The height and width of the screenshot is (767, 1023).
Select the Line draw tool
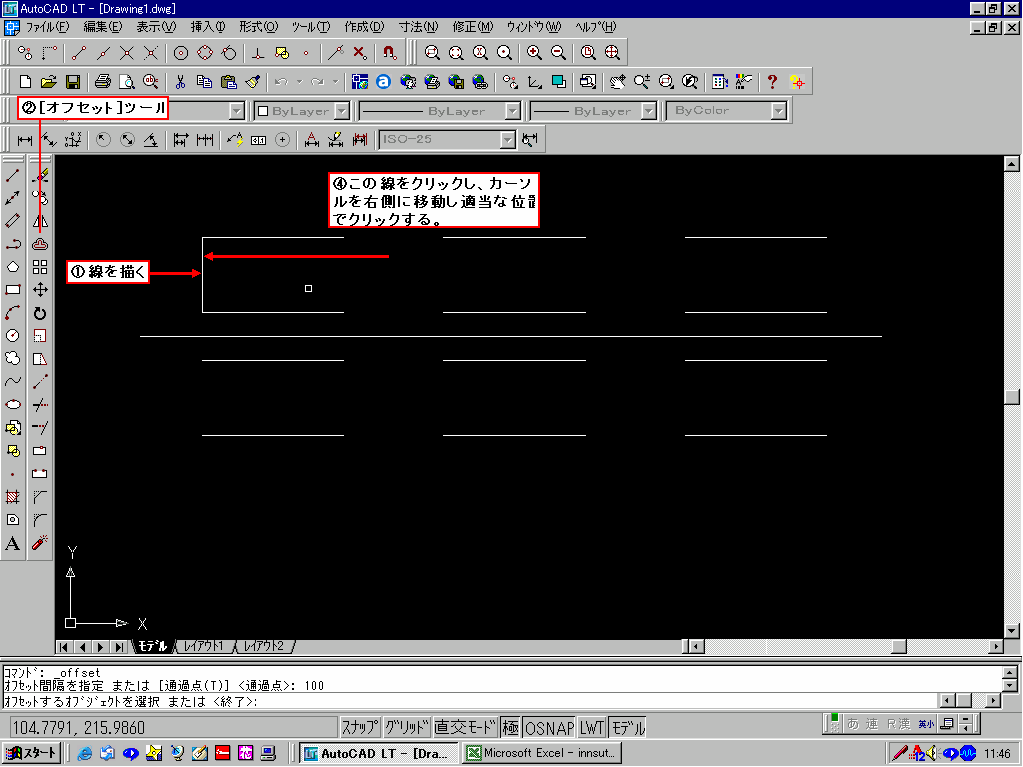12,175
